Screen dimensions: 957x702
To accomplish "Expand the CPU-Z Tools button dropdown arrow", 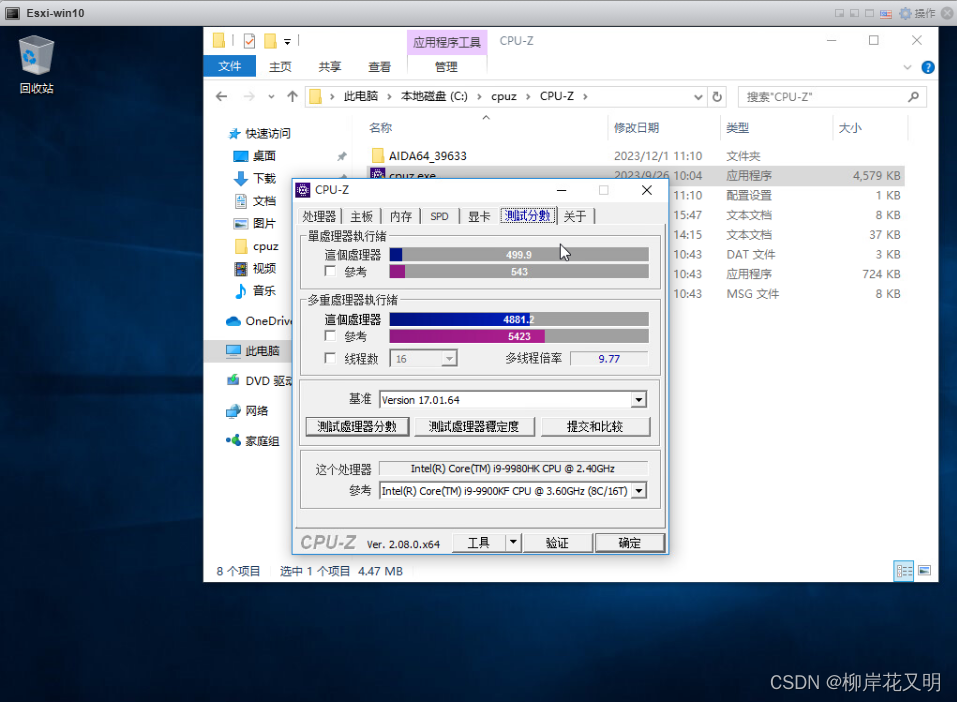I will (x=513, y=542).
